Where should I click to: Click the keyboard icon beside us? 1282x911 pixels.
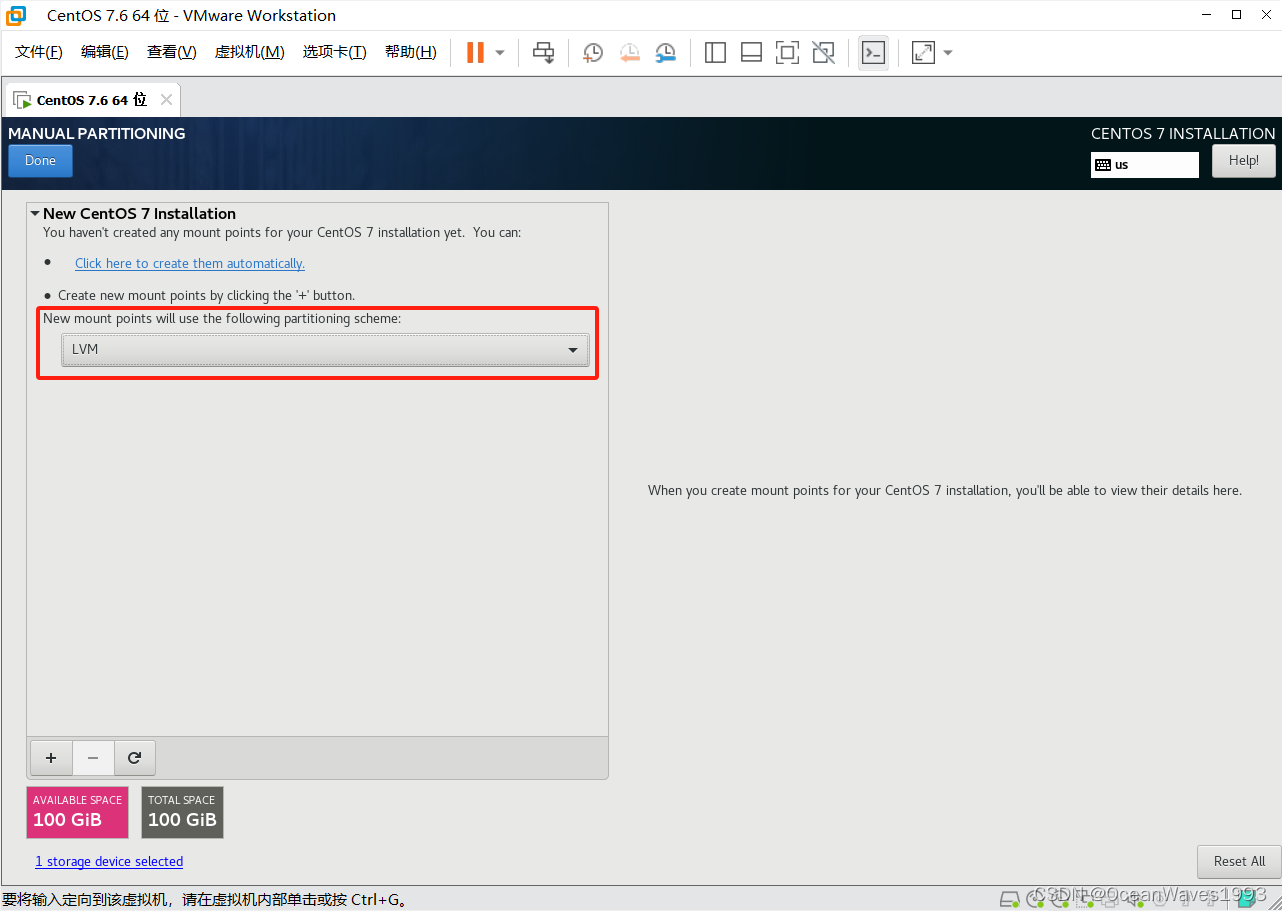pos(1103,165)
